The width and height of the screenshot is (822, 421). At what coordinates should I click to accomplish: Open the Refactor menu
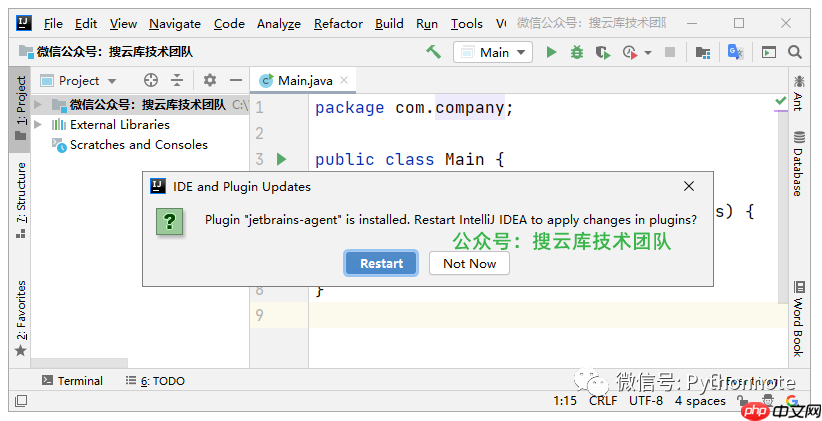point(338,24)
